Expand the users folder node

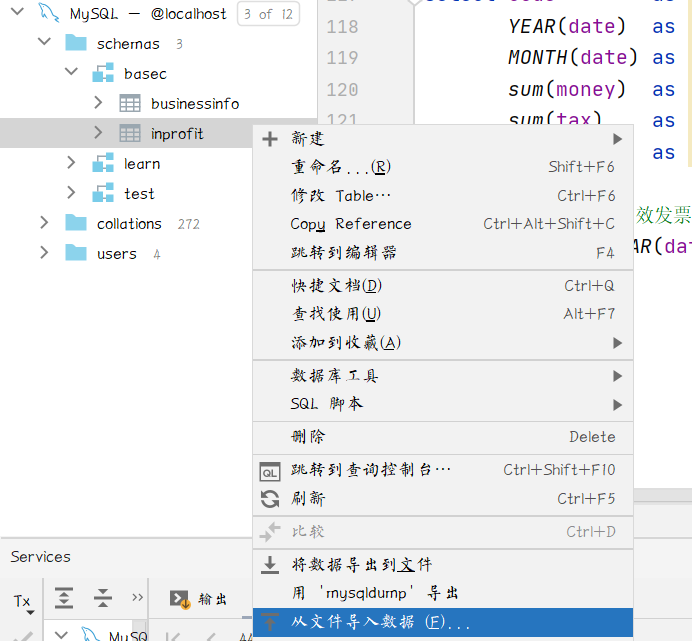44,253
